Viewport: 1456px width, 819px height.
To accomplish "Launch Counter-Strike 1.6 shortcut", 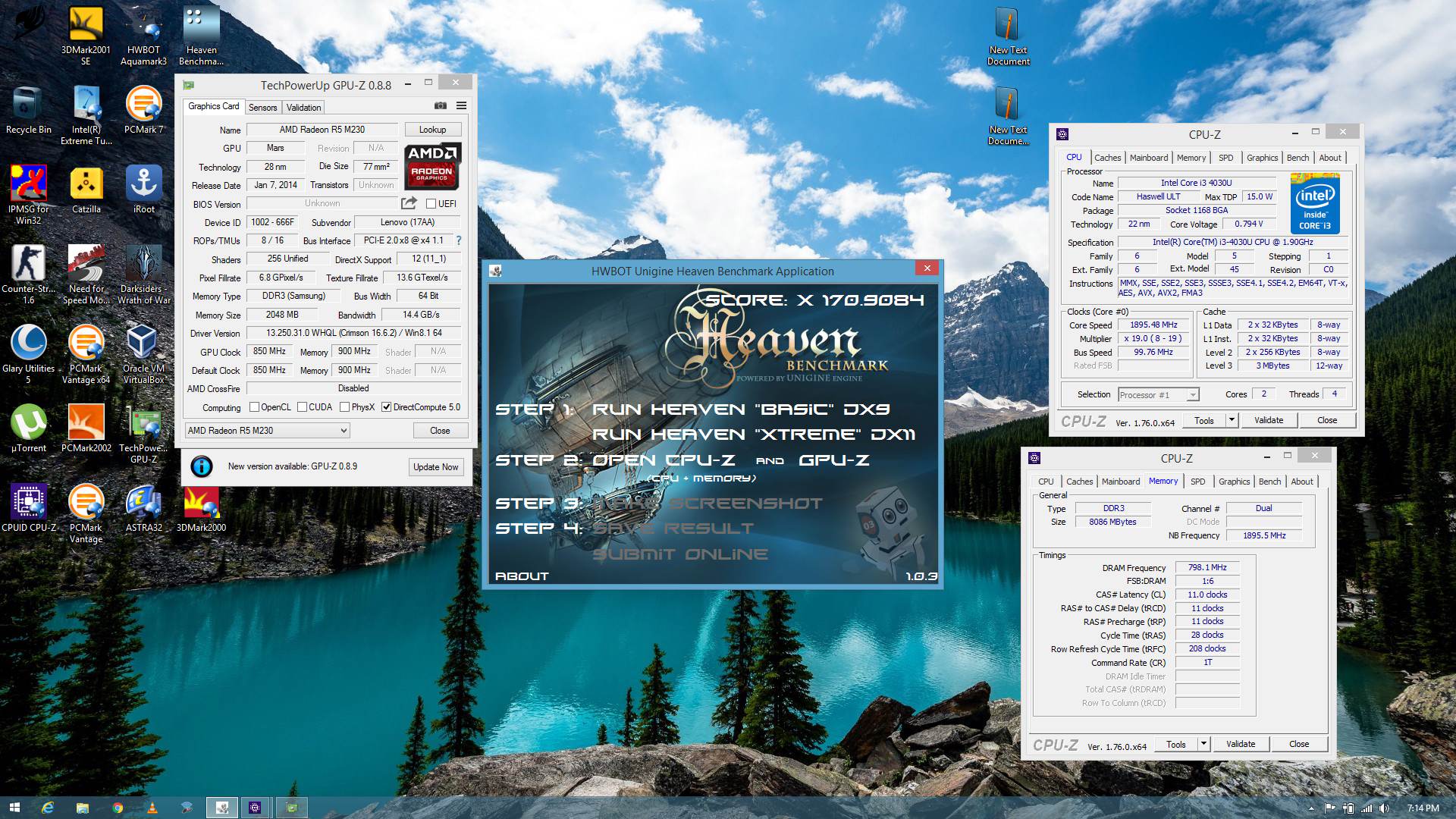I will click(29, 275).
